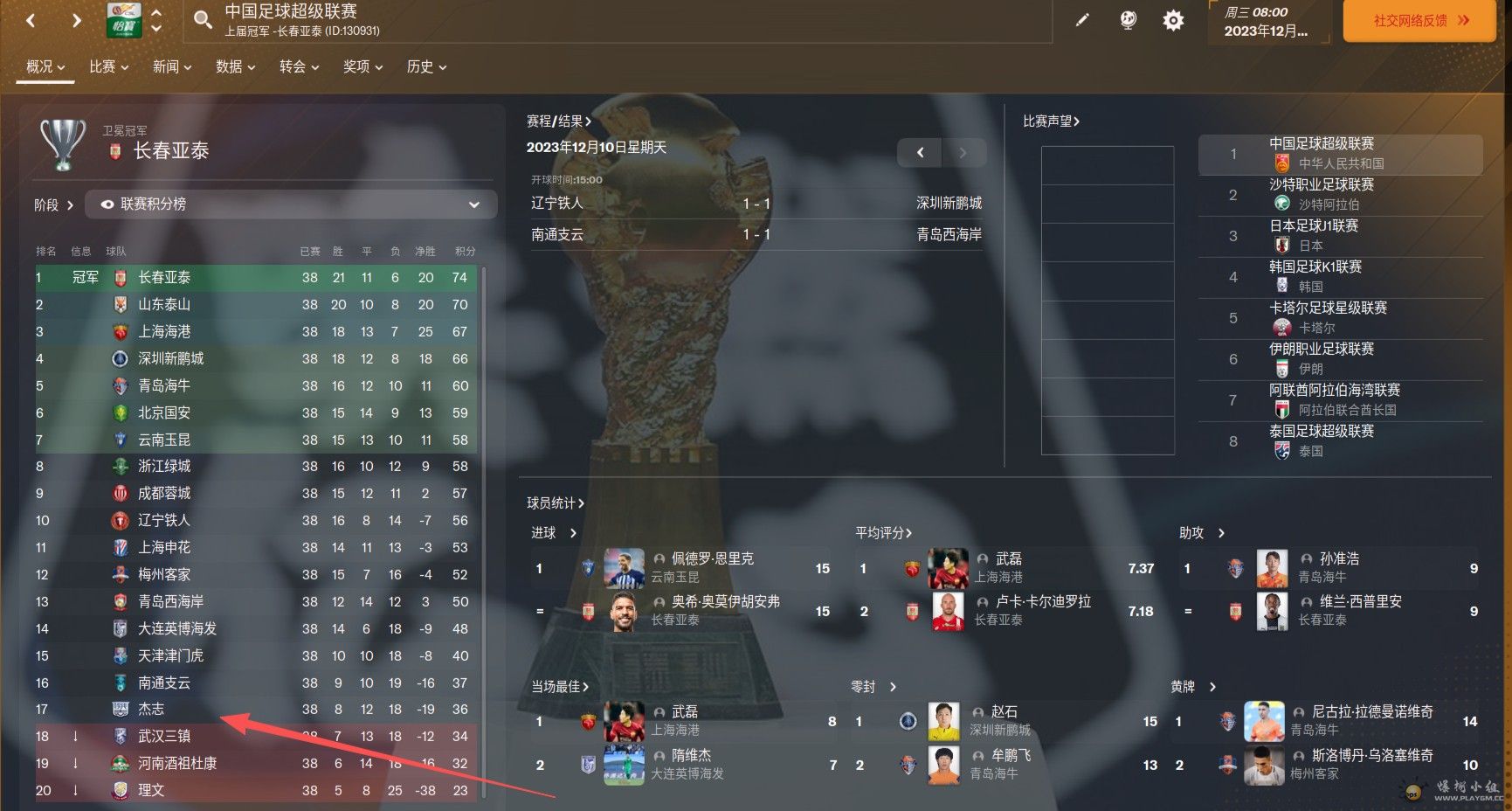Toggle the eye icon beside 联赛积分榜
1512x811 pixels.
[x=107, y=204]
